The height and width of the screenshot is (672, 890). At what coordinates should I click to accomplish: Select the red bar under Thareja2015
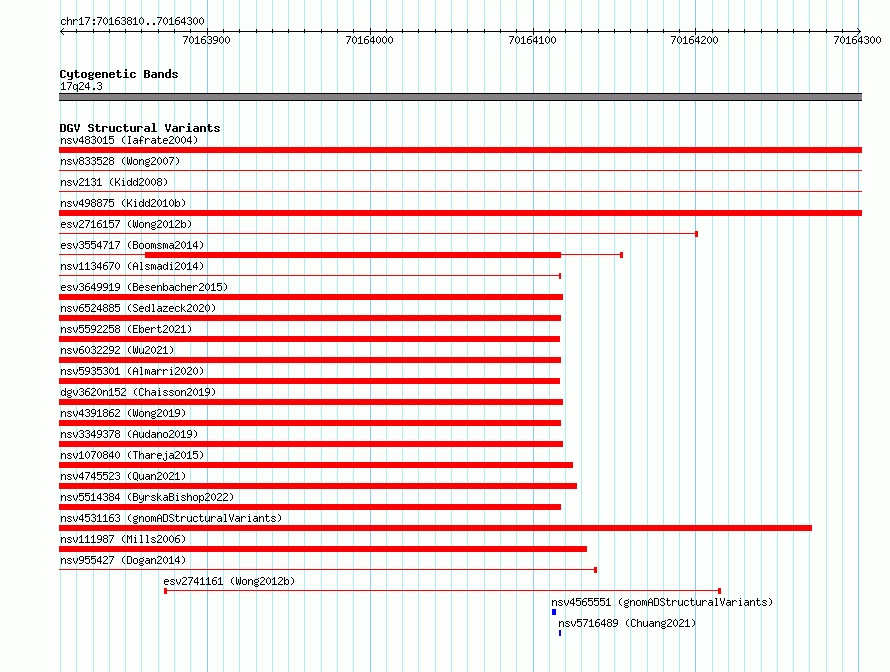(x=316, y=465)
